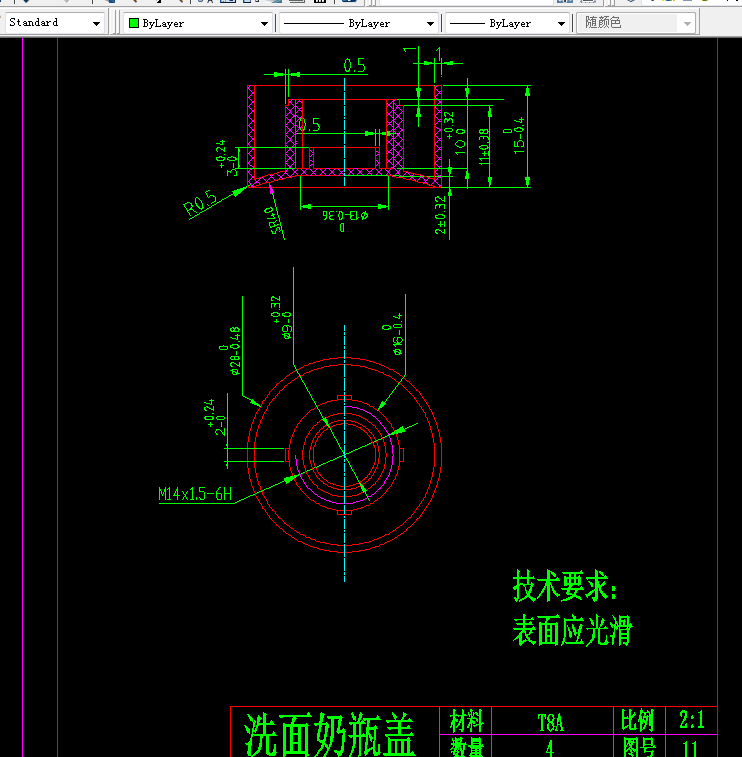Viewport: 742px width, 757px height.
Task: Open the green ByLayer color control dropdown
Action: click(197, 23)
